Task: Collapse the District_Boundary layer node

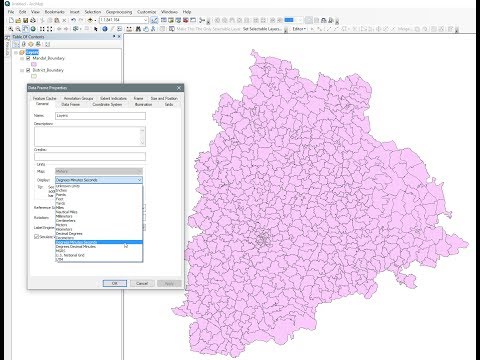Action: (22, 70)
